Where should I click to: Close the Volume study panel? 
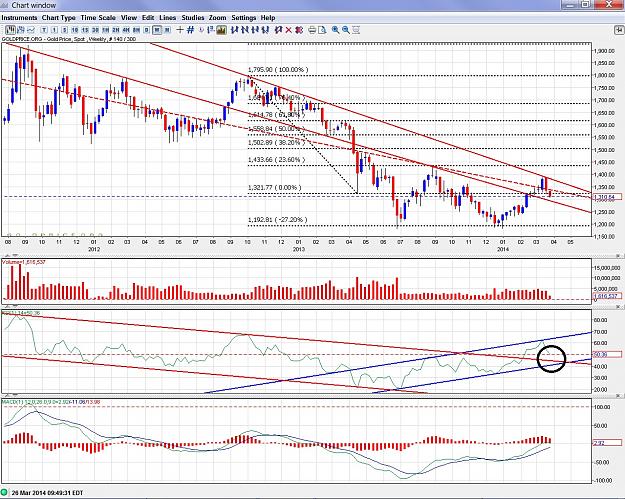[619, 255]
